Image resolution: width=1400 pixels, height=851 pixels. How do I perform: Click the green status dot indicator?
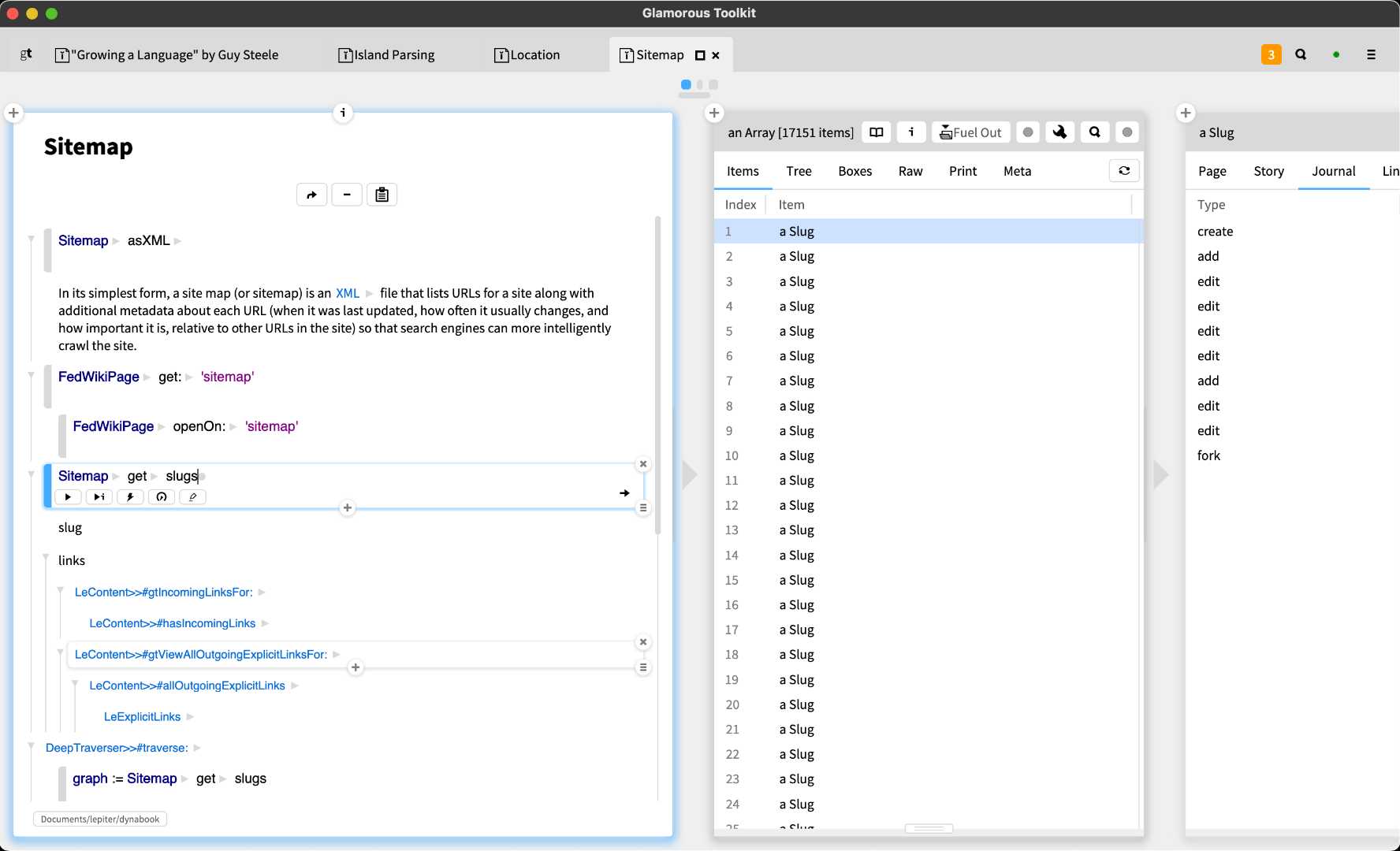click(1336, 54)
